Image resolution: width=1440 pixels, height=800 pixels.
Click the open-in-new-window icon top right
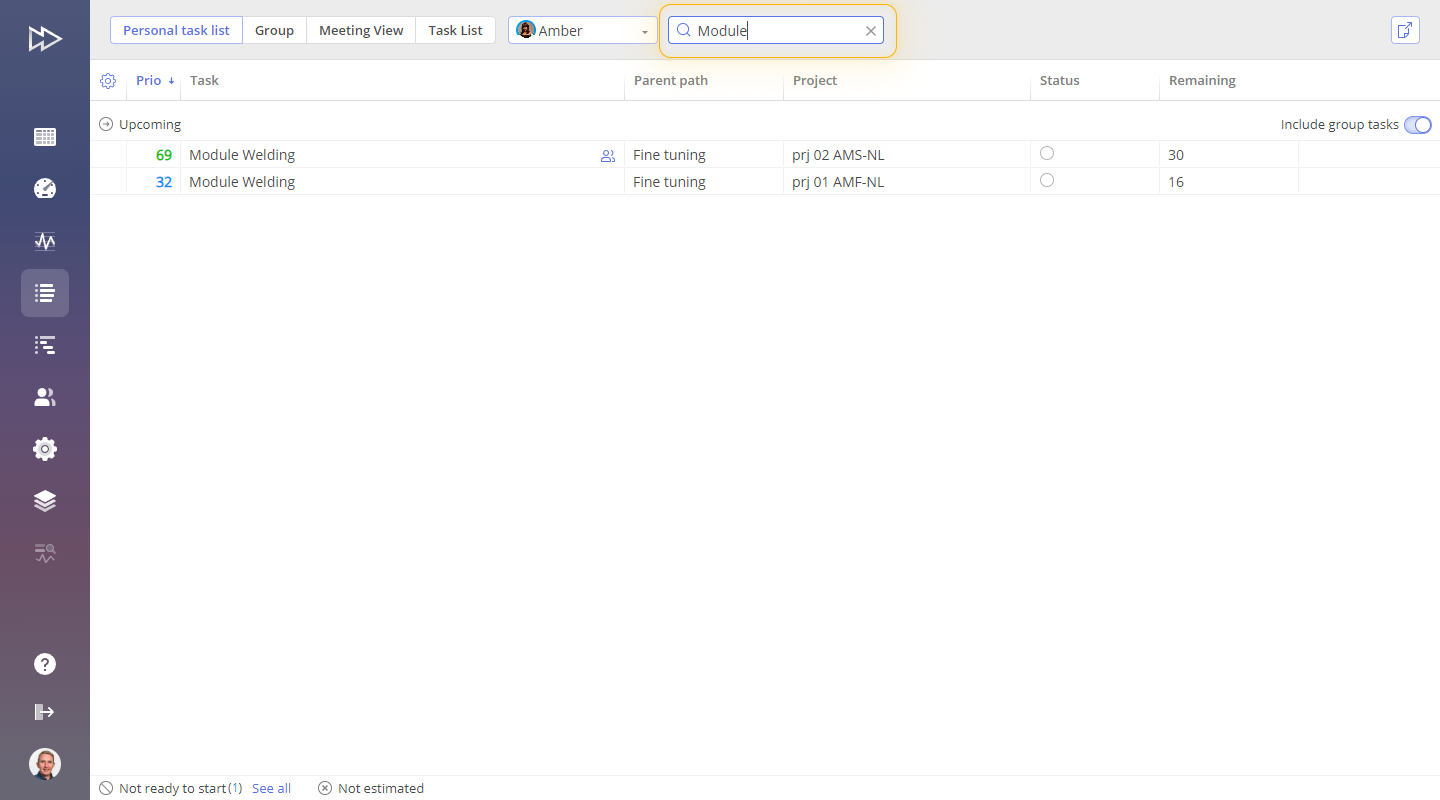(1405, 30)
